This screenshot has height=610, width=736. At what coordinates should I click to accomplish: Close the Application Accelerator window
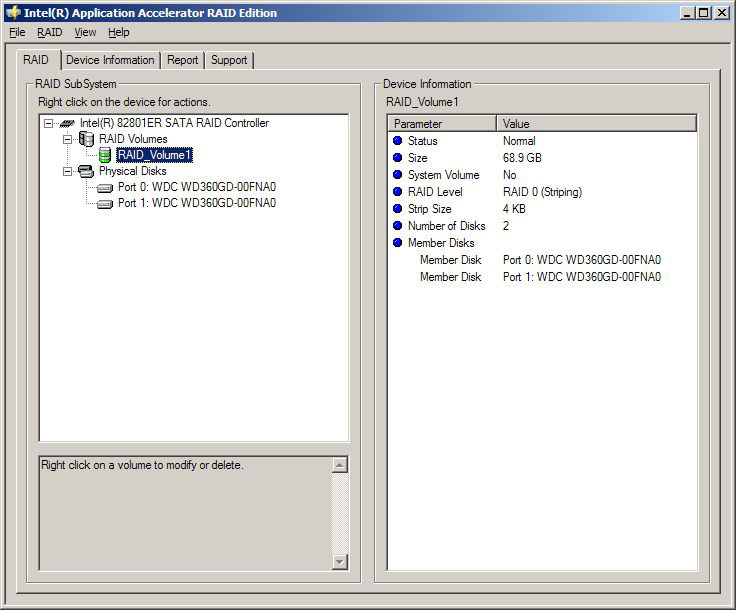[x=722, y=13]
